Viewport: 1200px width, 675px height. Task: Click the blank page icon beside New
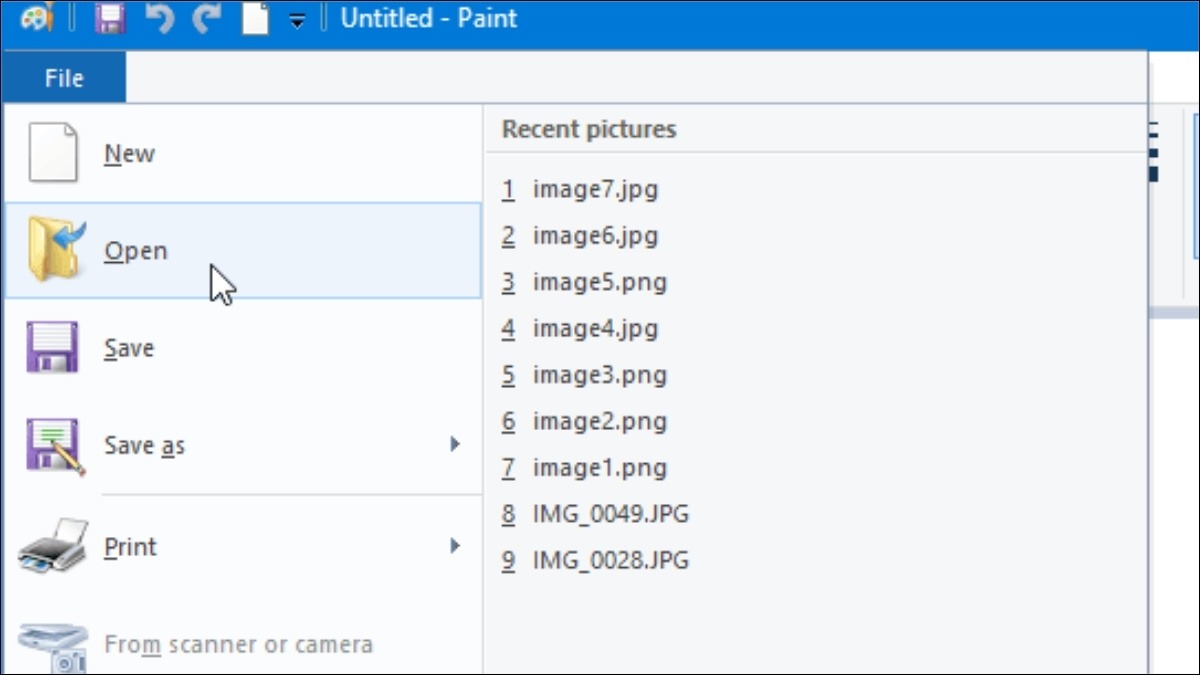pos(52,153)
